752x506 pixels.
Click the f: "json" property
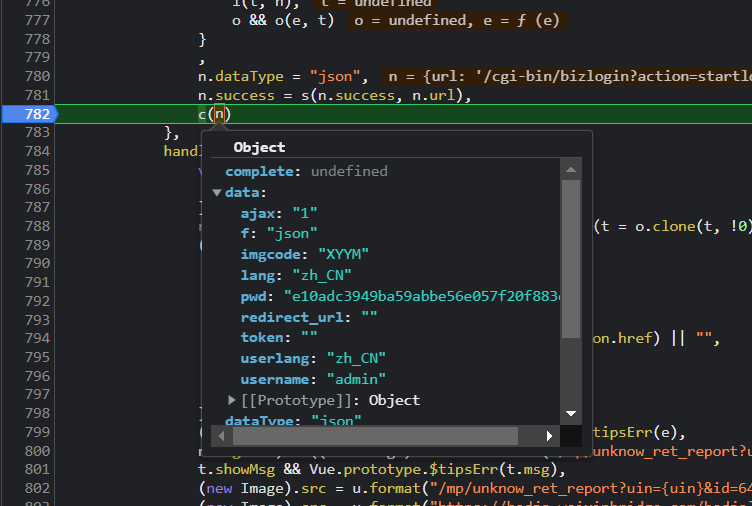pyautogui.click(x=279, y=234)
